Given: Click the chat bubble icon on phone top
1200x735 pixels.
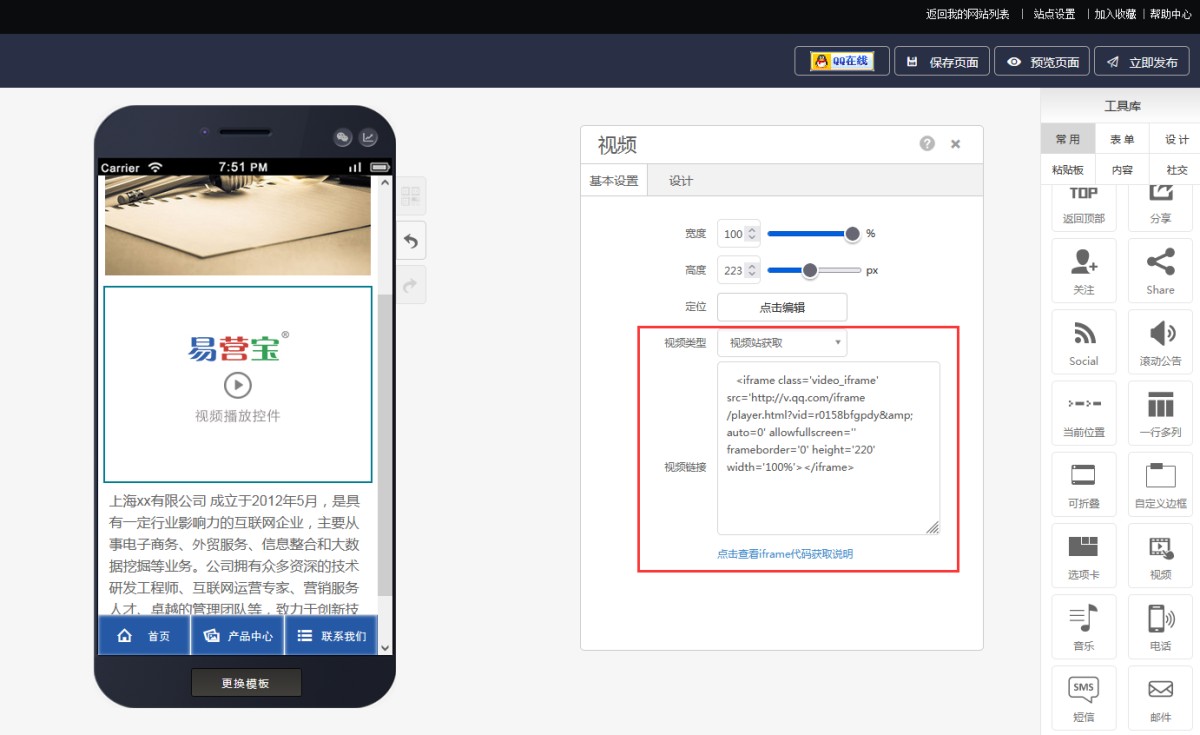Looking at the screenshot, I should coord(343,138).
